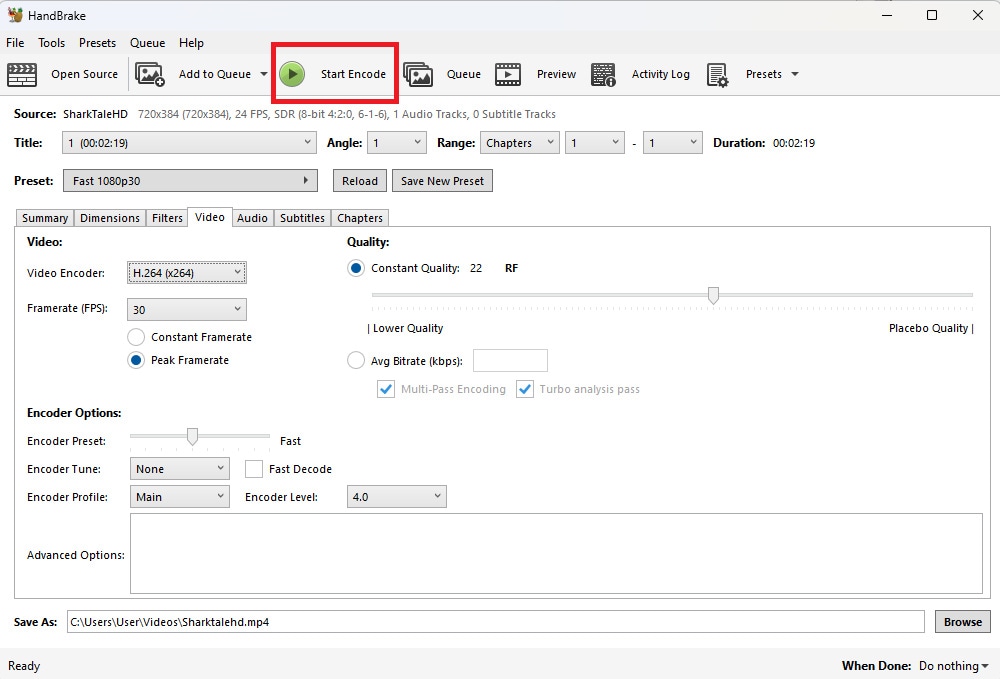The height and width of the screenshot is (679, 1000).
Task: Open the Help menu
Action: 191,43
